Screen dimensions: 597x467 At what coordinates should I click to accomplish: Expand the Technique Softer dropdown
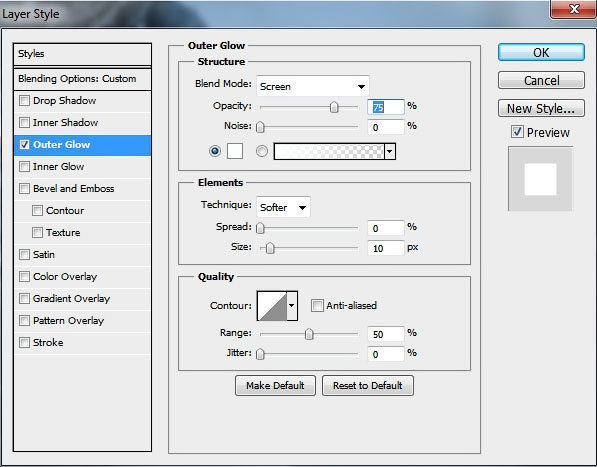(x=283, y=207)
